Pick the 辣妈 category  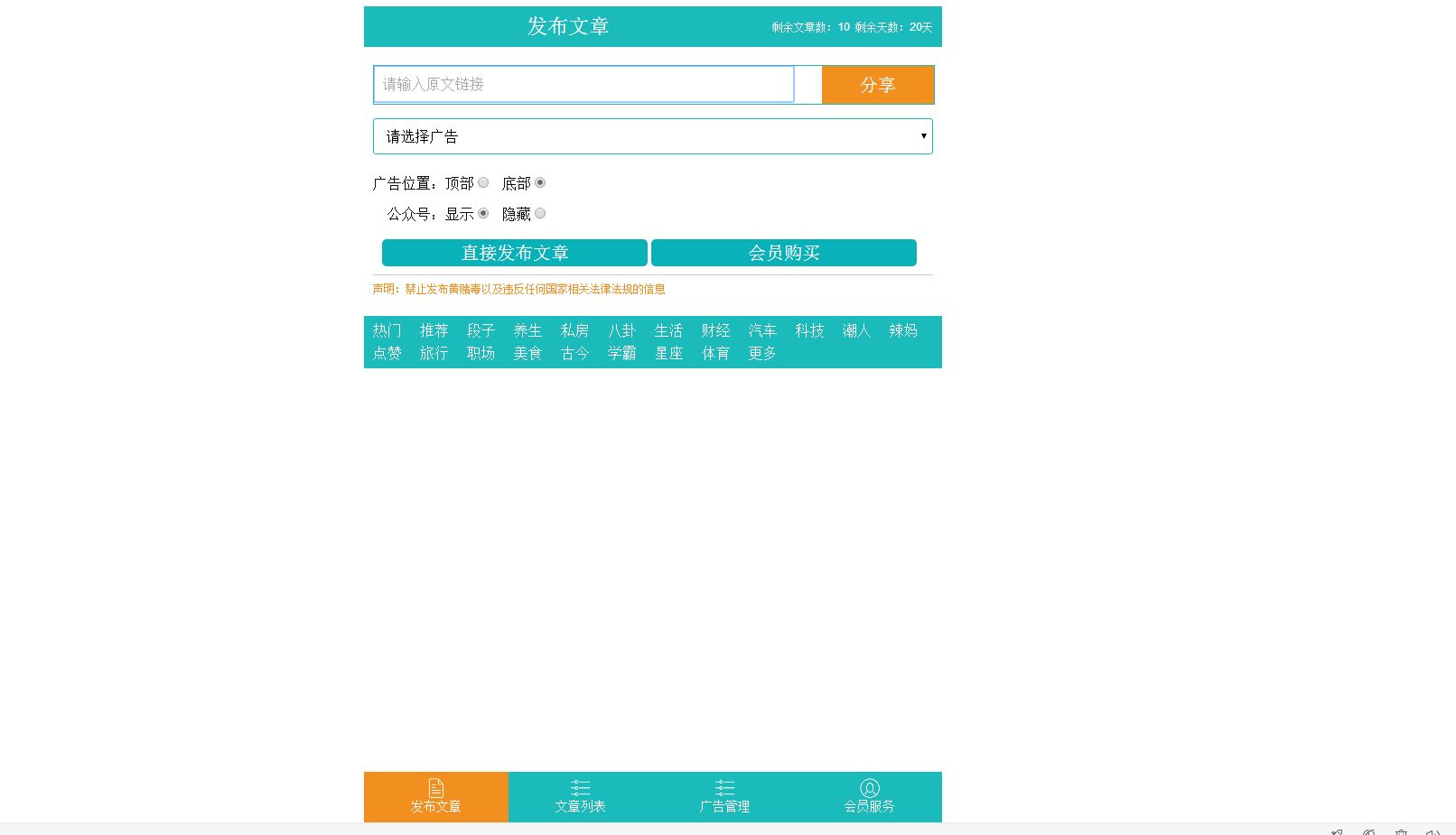pos(904,330)
